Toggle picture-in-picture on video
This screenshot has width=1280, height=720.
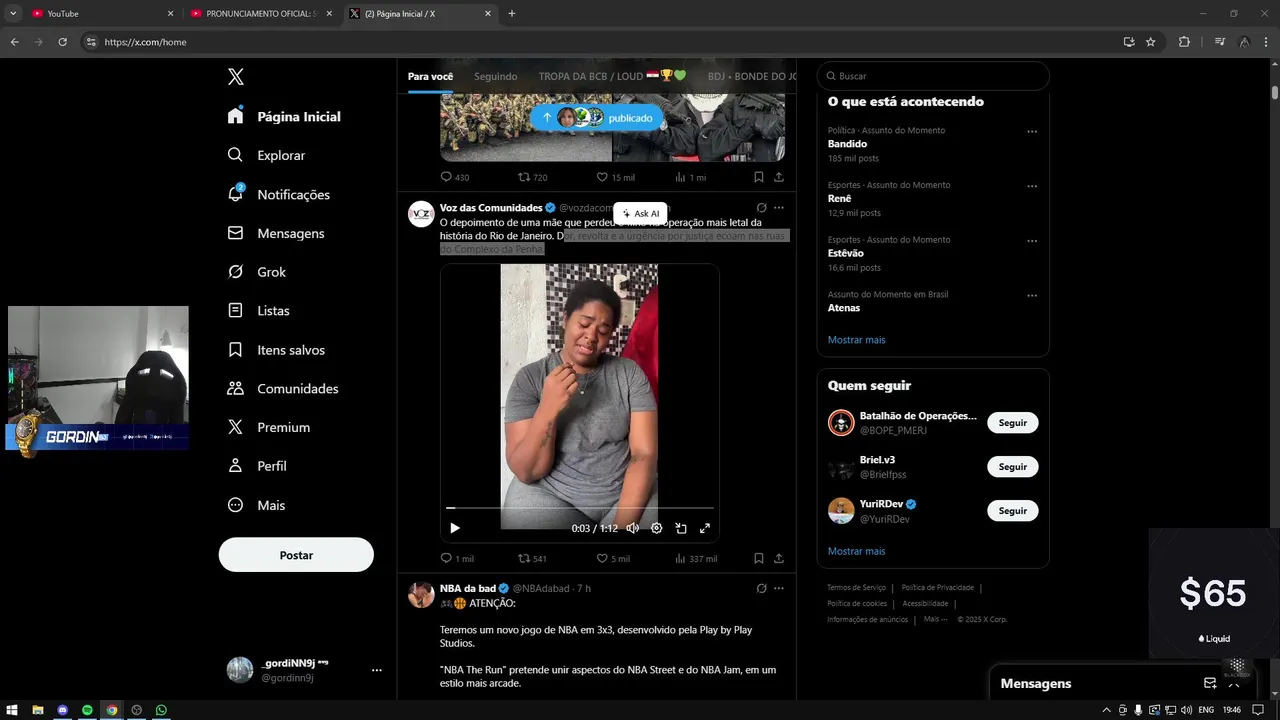pyautogui.click(x=681, y=528)
